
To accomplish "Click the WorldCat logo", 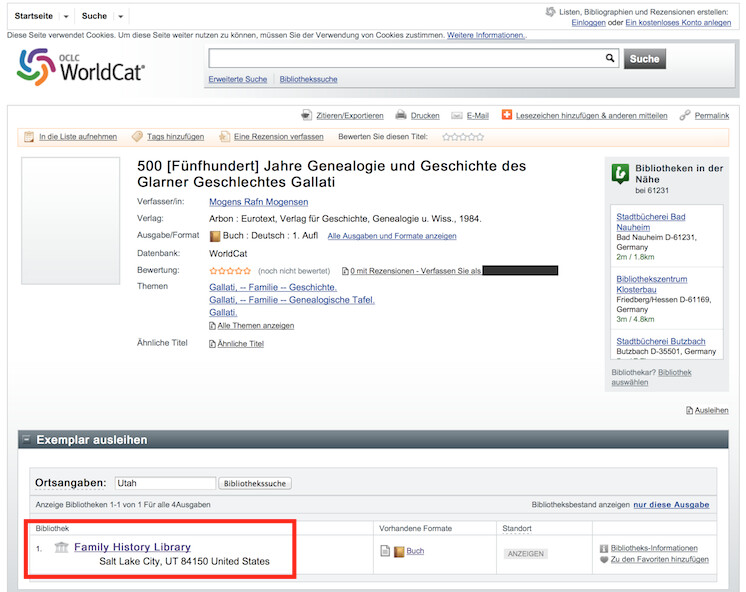I will 81,67.
